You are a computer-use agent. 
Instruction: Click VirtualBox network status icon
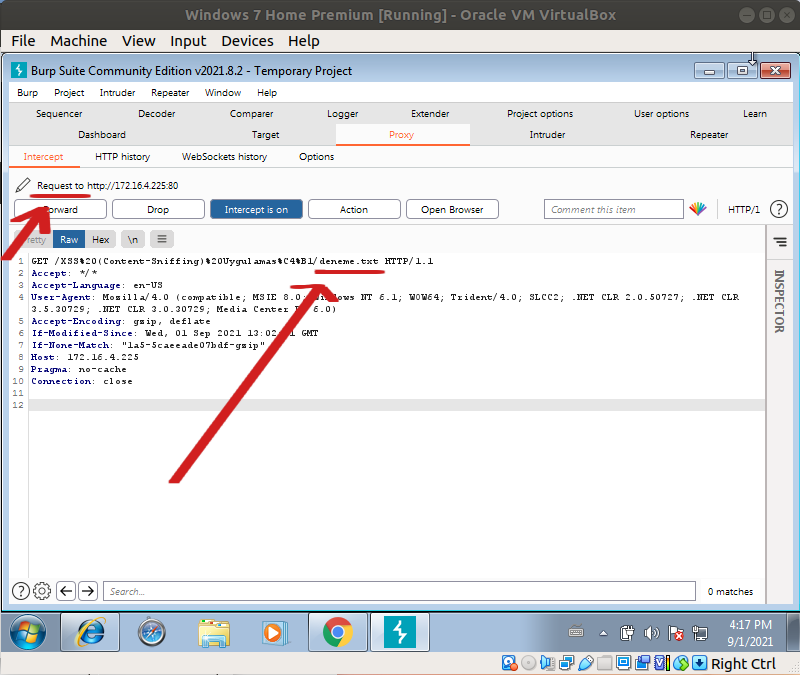click(566, 663)
